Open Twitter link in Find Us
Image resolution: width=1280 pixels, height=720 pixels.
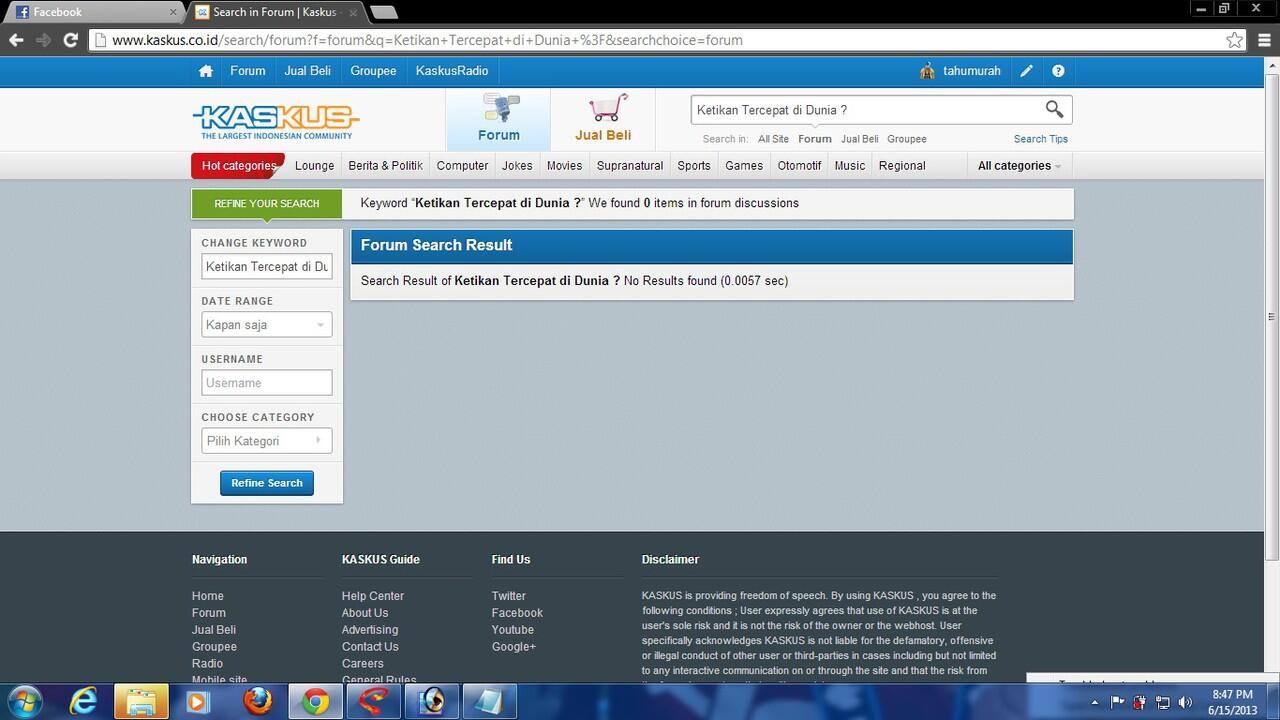pos(508,596)
